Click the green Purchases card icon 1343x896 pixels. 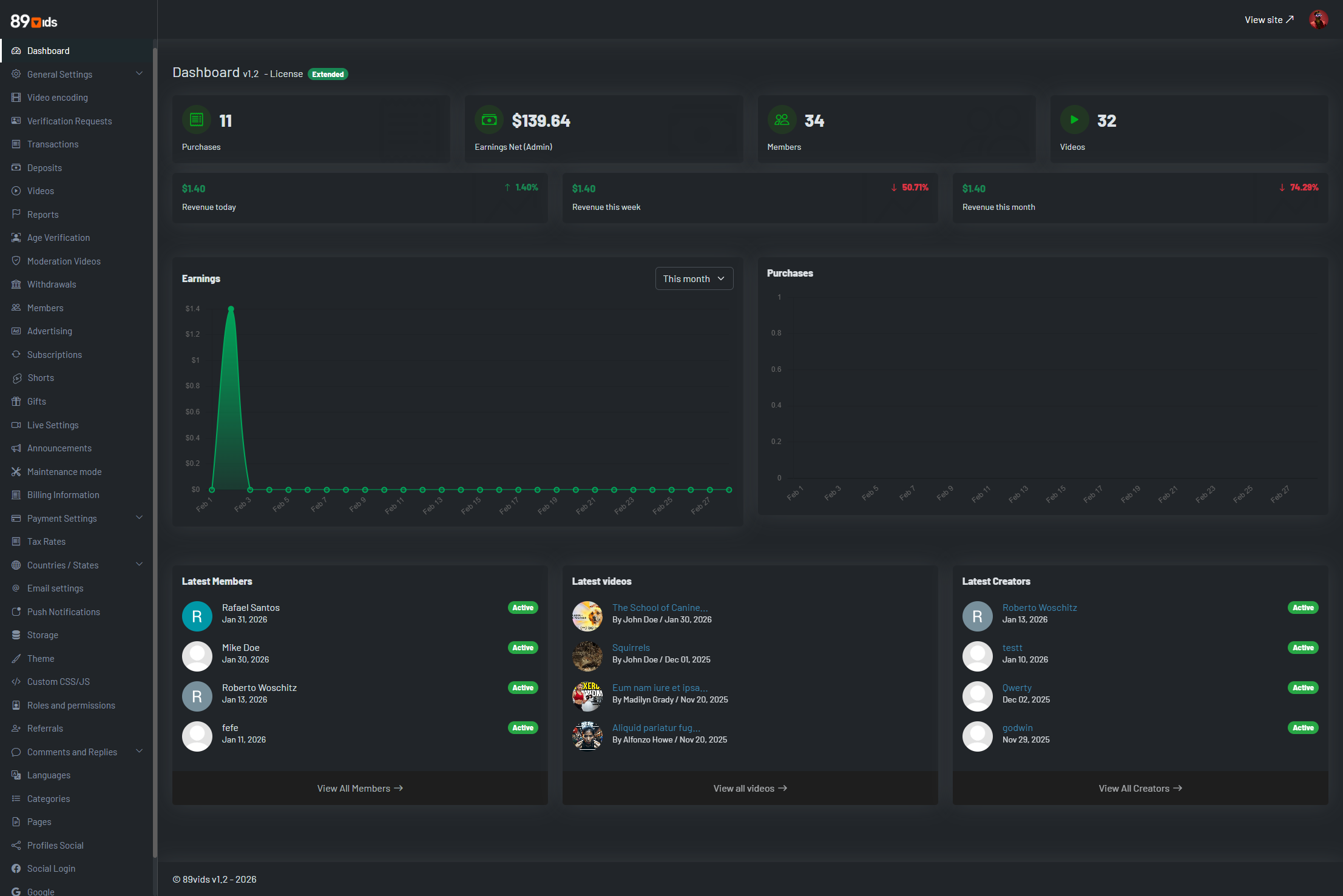click(197, 120)
